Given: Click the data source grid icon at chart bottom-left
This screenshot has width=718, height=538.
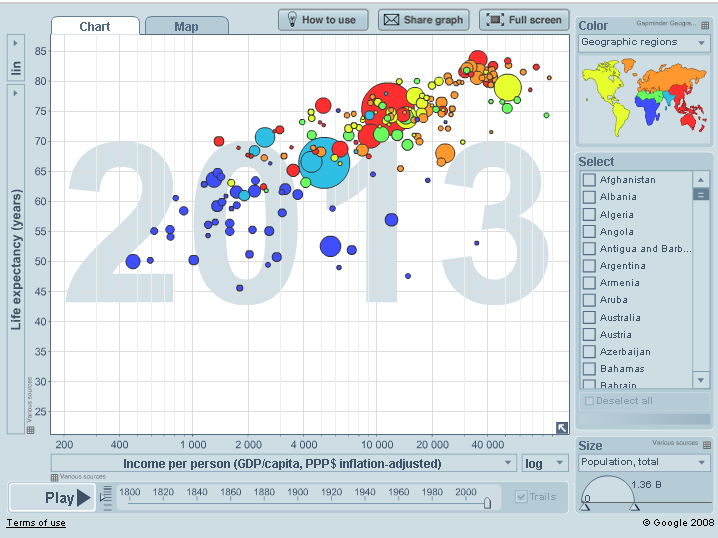Looking at the screenshot, I should coord(30,430).
